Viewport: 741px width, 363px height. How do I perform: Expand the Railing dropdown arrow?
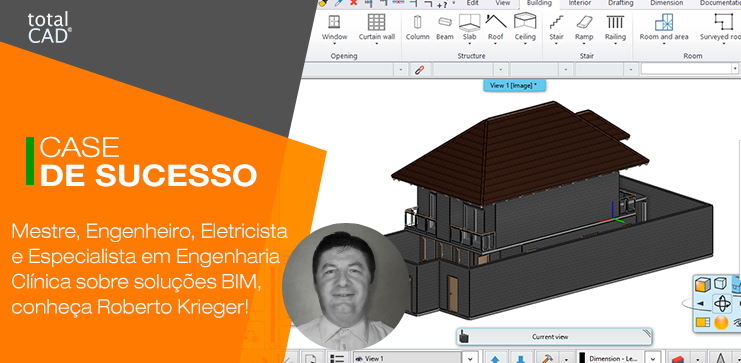coord(615,44)
